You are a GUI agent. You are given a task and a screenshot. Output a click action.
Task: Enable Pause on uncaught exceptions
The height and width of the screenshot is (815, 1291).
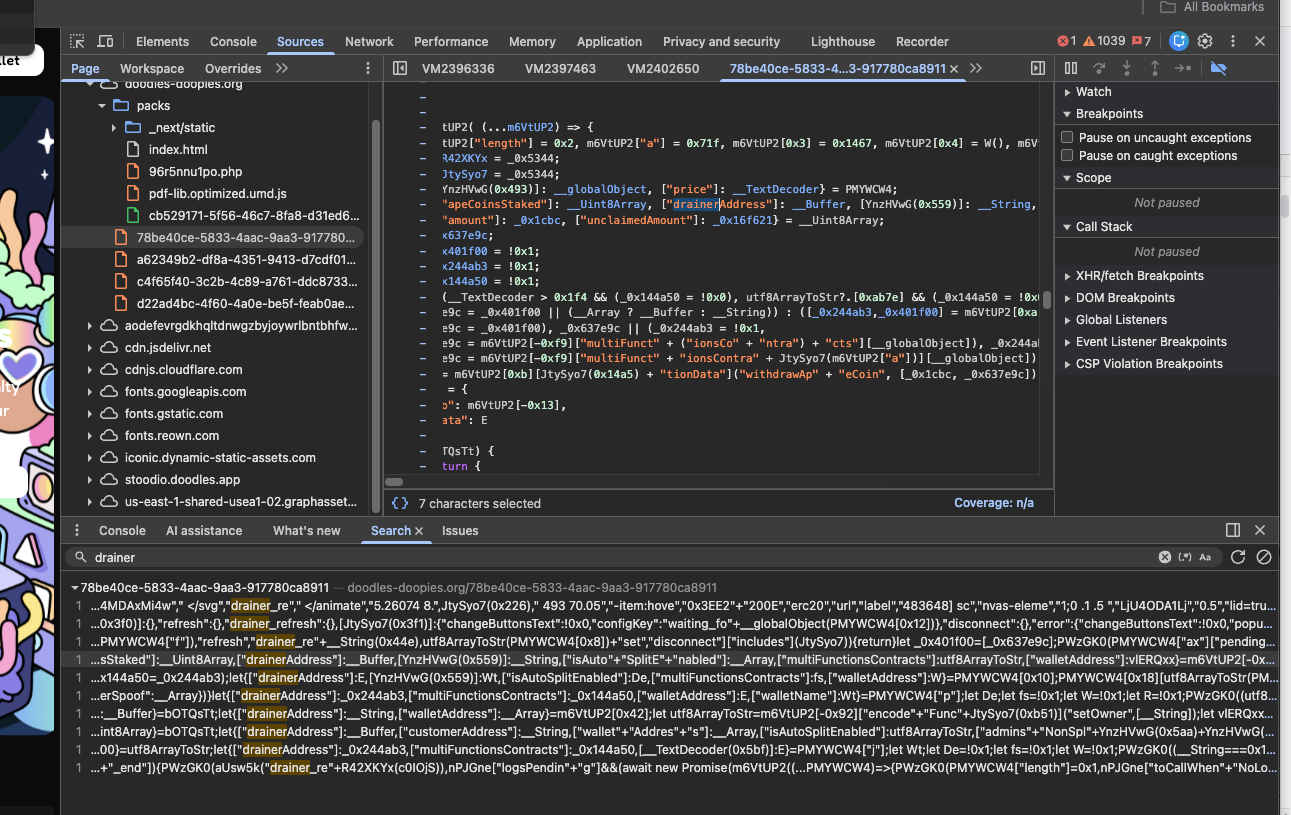point(1067,137)
